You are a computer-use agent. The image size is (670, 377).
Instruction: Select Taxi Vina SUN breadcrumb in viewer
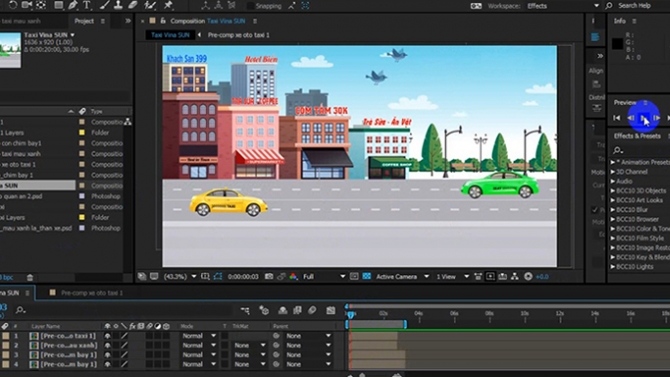point(170,35)
